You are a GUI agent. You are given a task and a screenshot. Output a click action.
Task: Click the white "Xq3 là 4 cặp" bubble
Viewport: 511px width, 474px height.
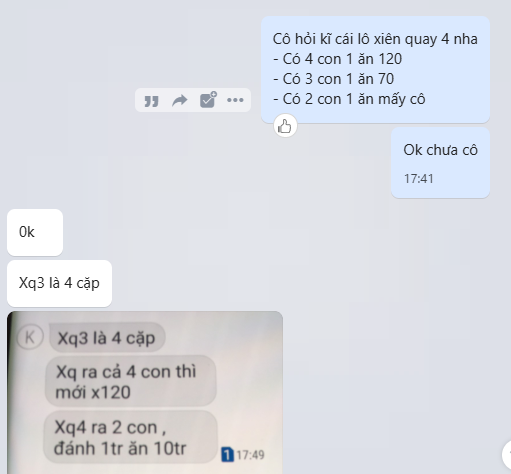[x=59, y=283]
